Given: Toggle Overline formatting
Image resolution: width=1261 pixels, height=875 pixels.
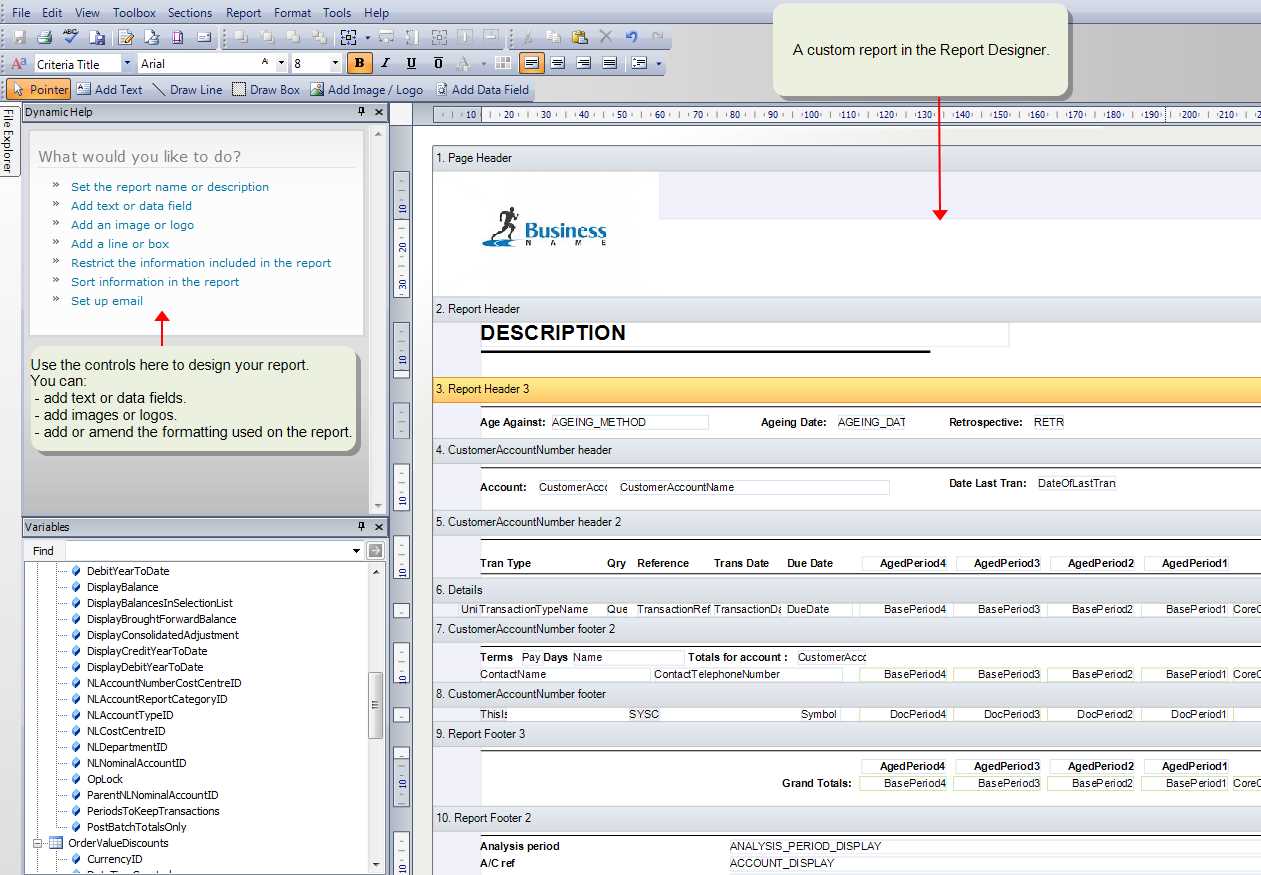Looking at the screenshot, I should 438,63.
